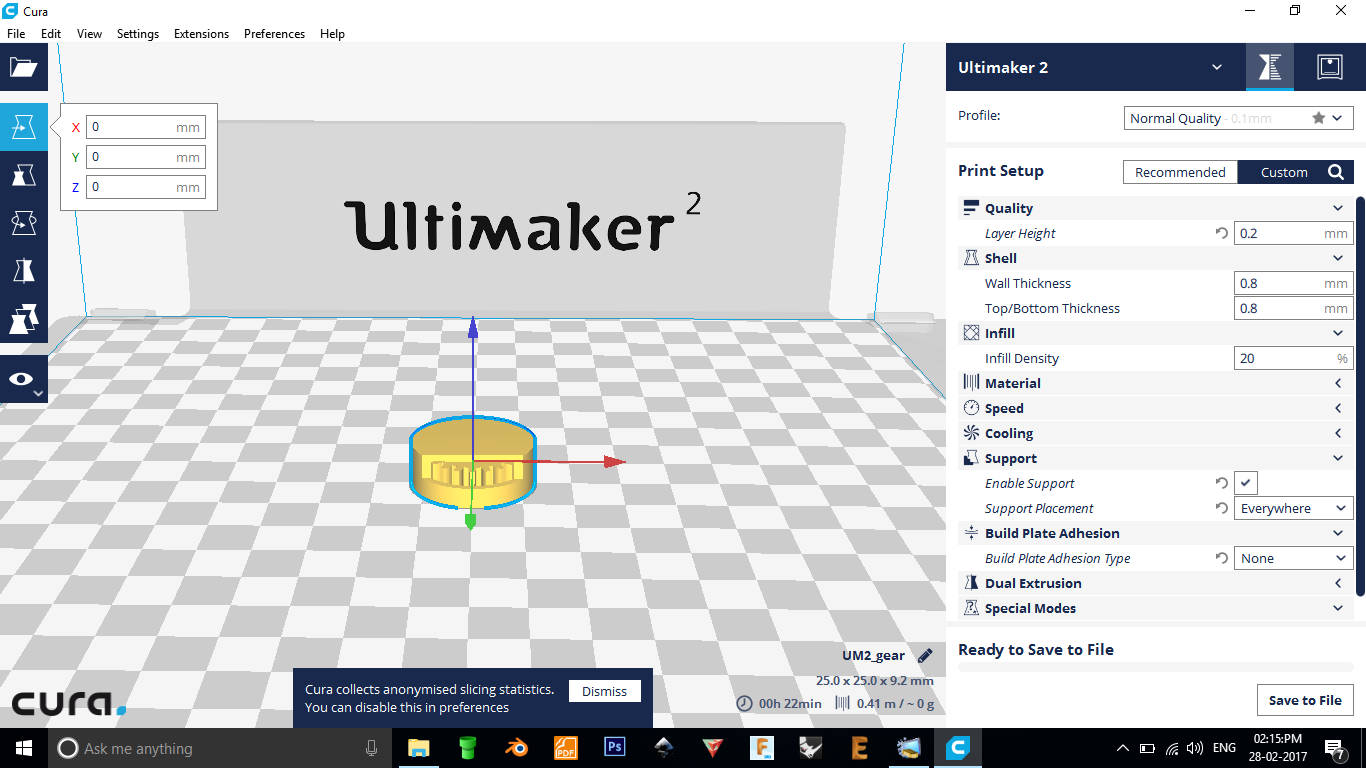The width and height of the screenshot is (1366, 768).
Task: Select the Mirror tool
Action: click(23, 271)
